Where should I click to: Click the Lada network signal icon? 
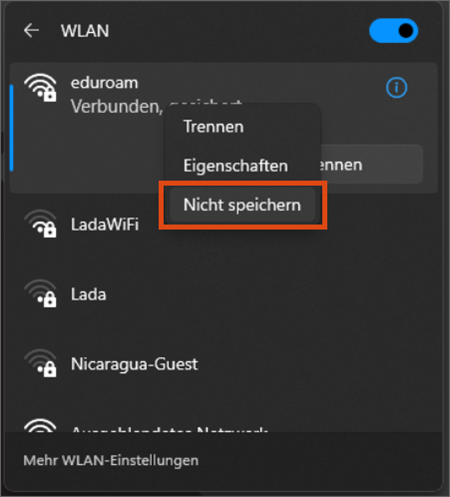click(x=40, y=294)
